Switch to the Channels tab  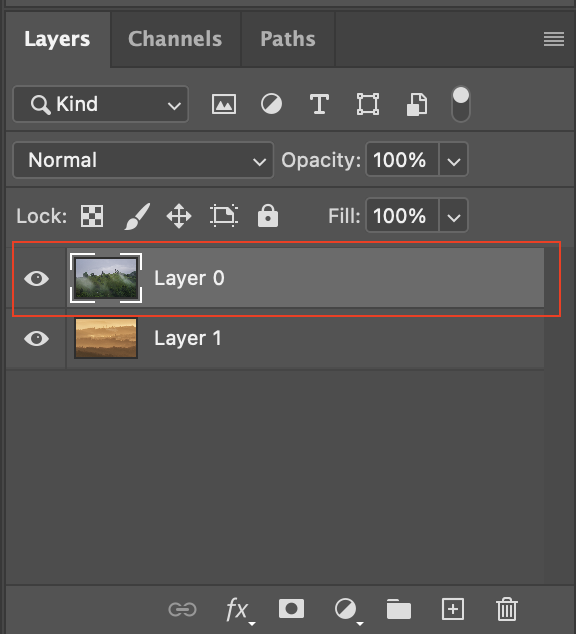[x=175, y=39]
